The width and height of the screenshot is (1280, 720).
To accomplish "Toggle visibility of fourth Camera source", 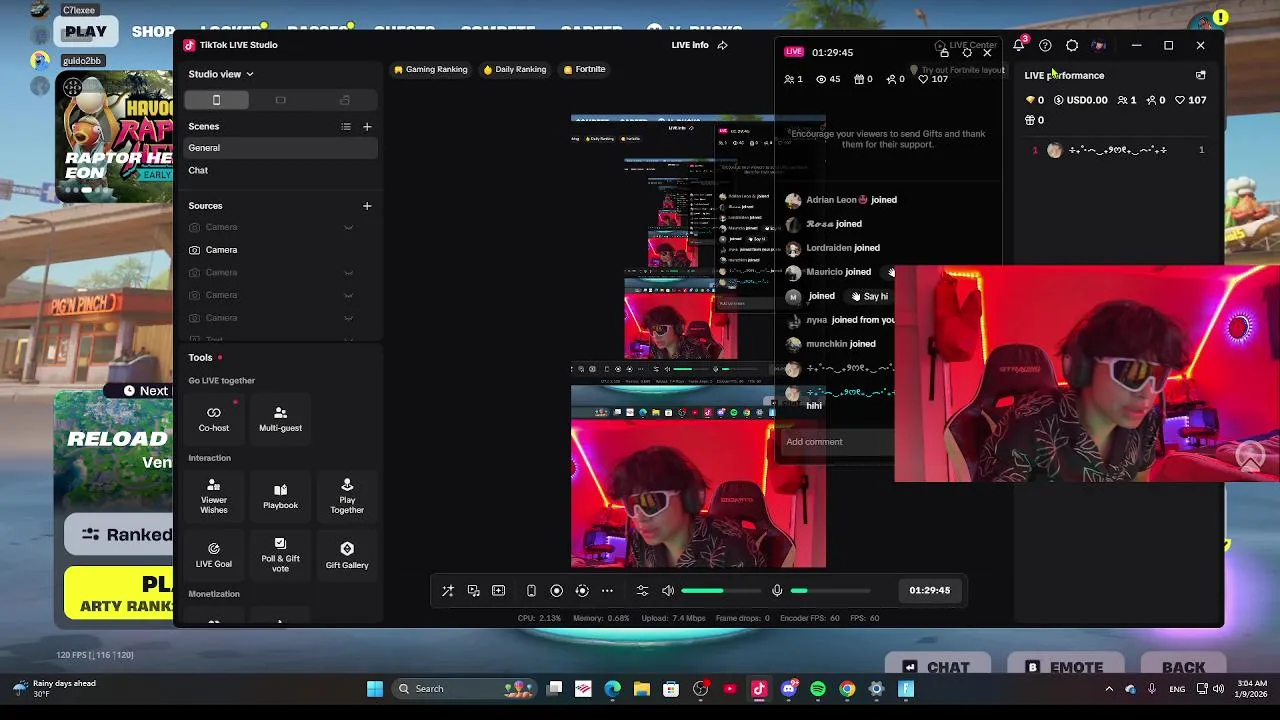I will click(x=348, y=295).
